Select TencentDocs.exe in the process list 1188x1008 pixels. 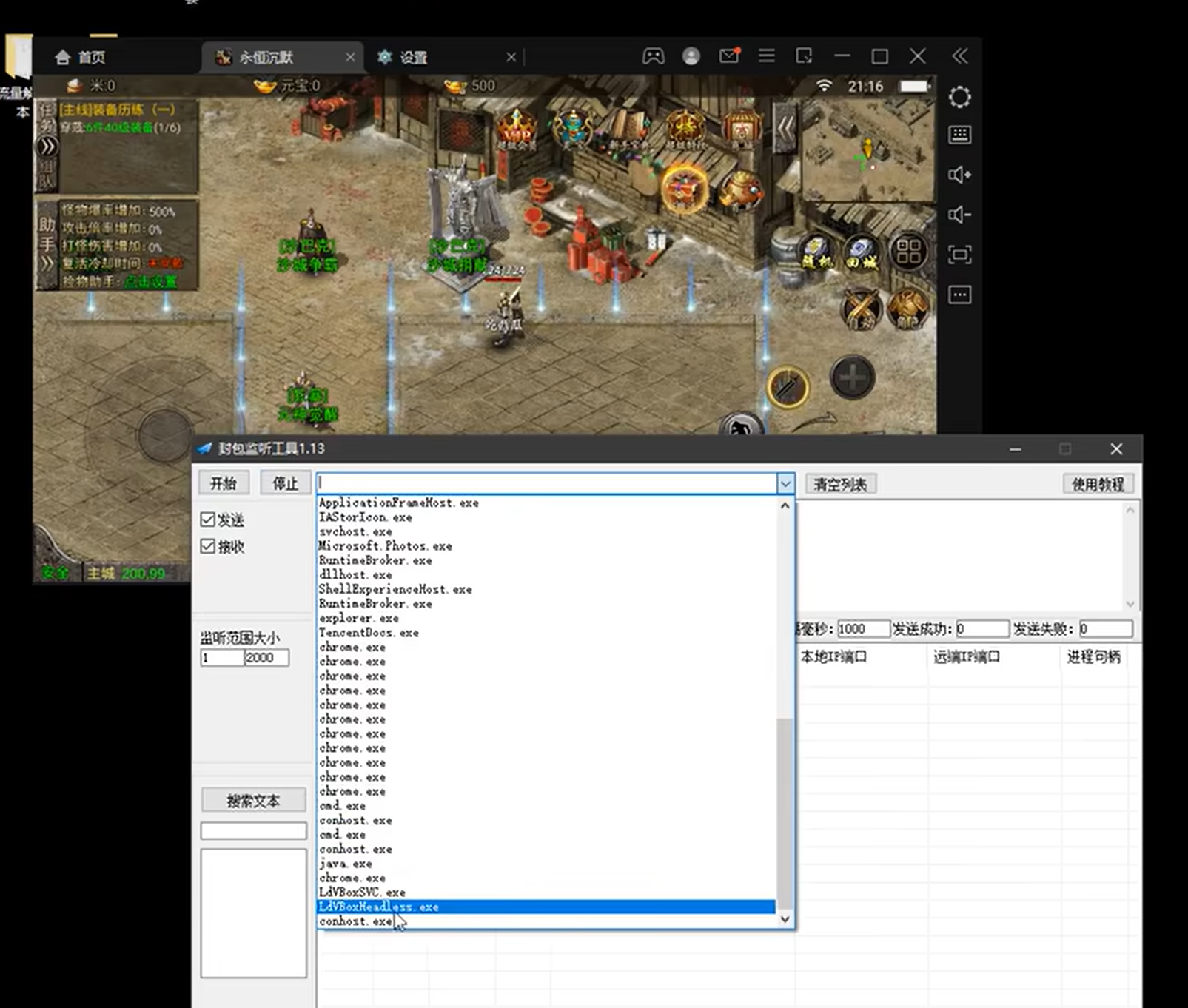(x=546, y=632)
